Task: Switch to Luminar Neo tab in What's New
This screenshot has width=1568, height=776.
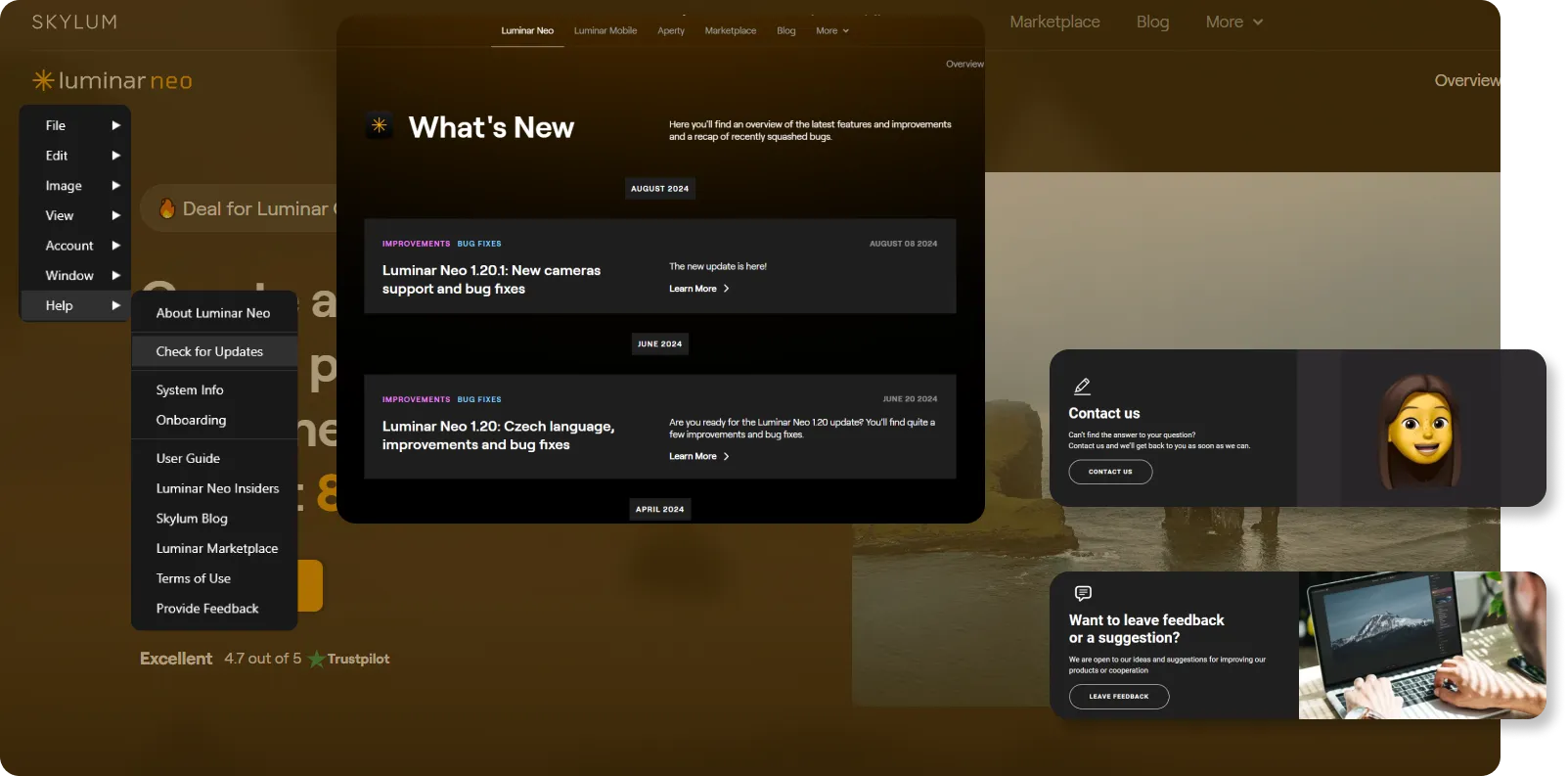Action: coord(527,30)
